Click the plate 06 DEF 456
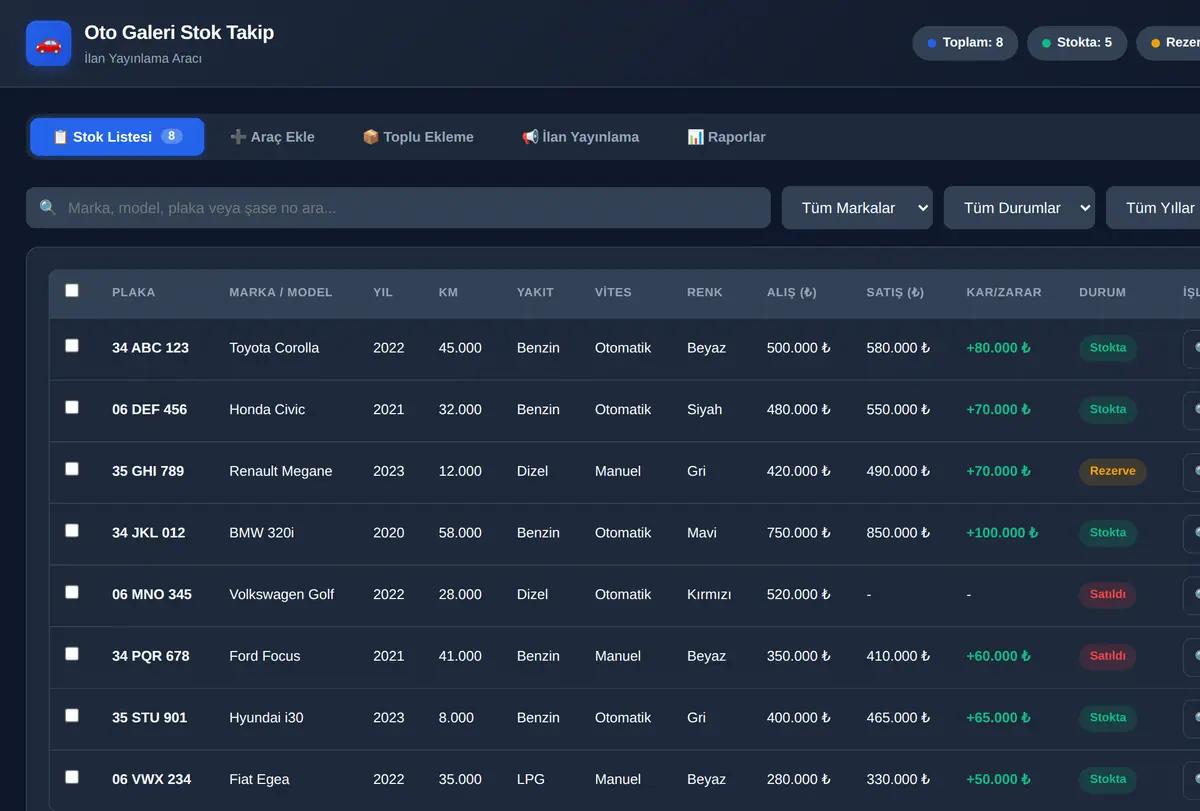The image size is (1200, 811). point(150,409)
